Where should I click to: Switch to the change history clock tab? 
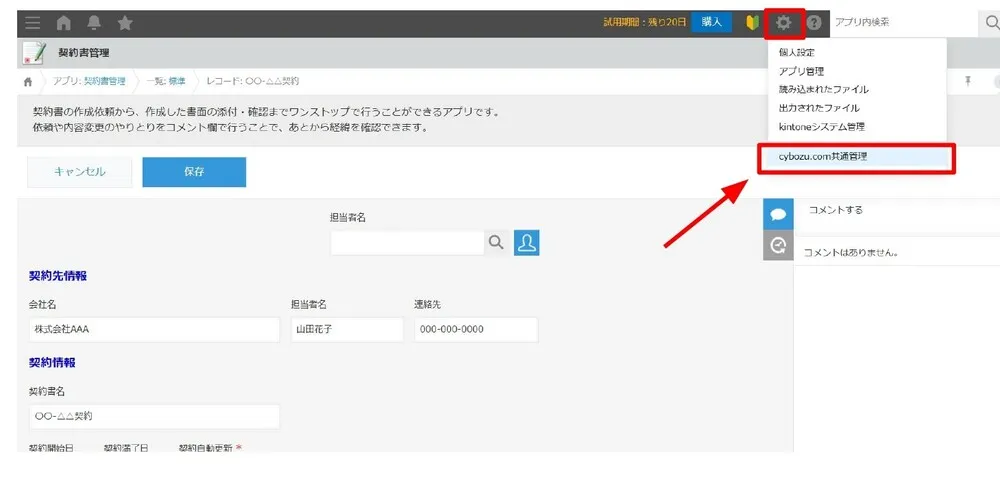778,245
